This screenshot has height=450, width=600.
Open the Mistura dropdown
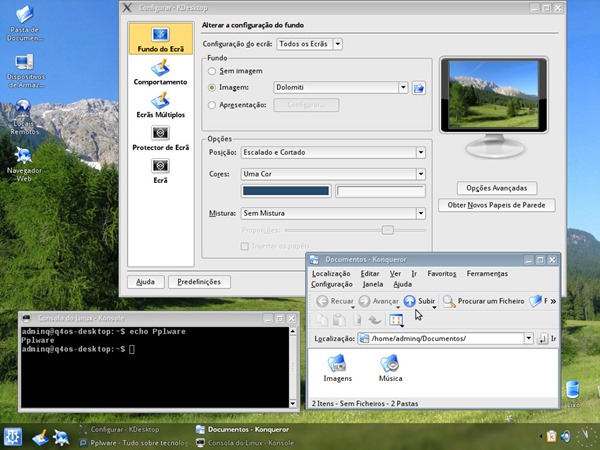[x=333, y=213]
